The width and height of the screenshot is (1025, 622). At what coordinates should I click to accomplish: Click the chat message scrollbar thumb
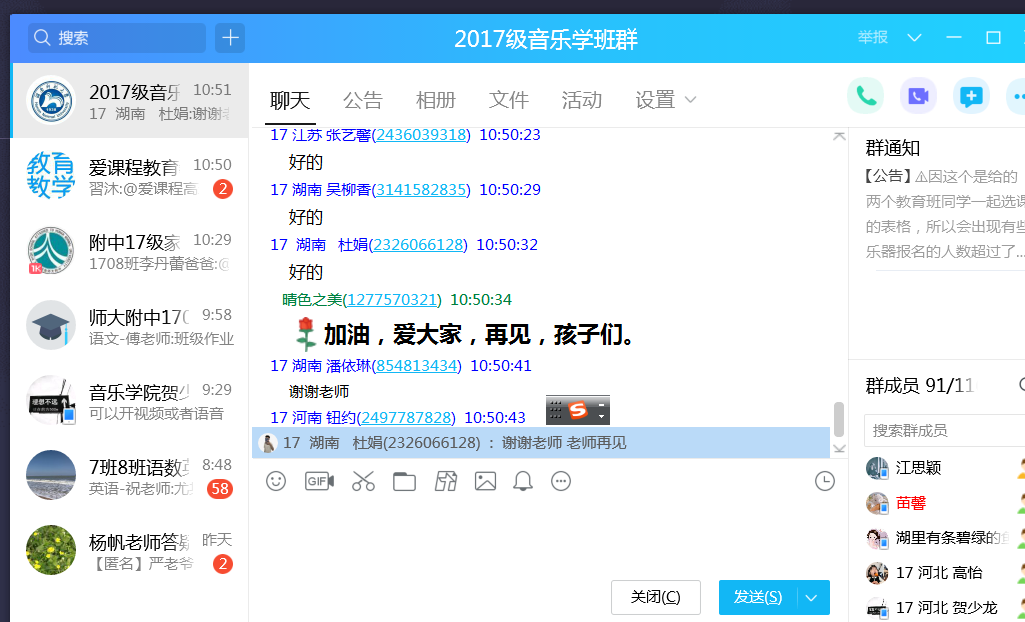click(839, 418)
